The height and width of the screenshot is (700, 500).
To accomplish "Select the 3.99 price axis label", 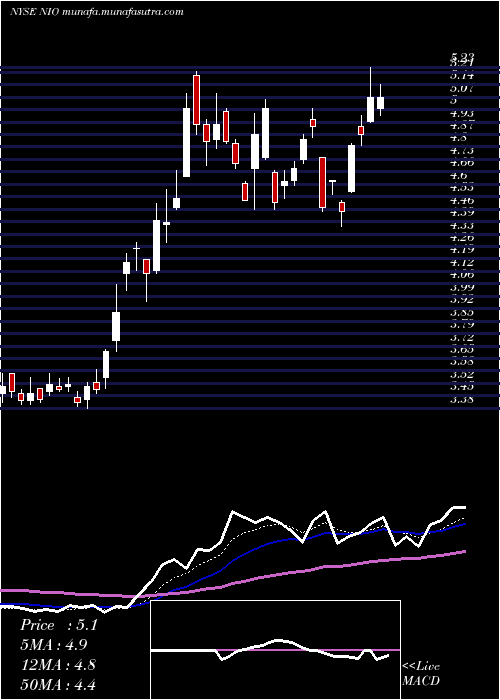I will pos(462,288).
